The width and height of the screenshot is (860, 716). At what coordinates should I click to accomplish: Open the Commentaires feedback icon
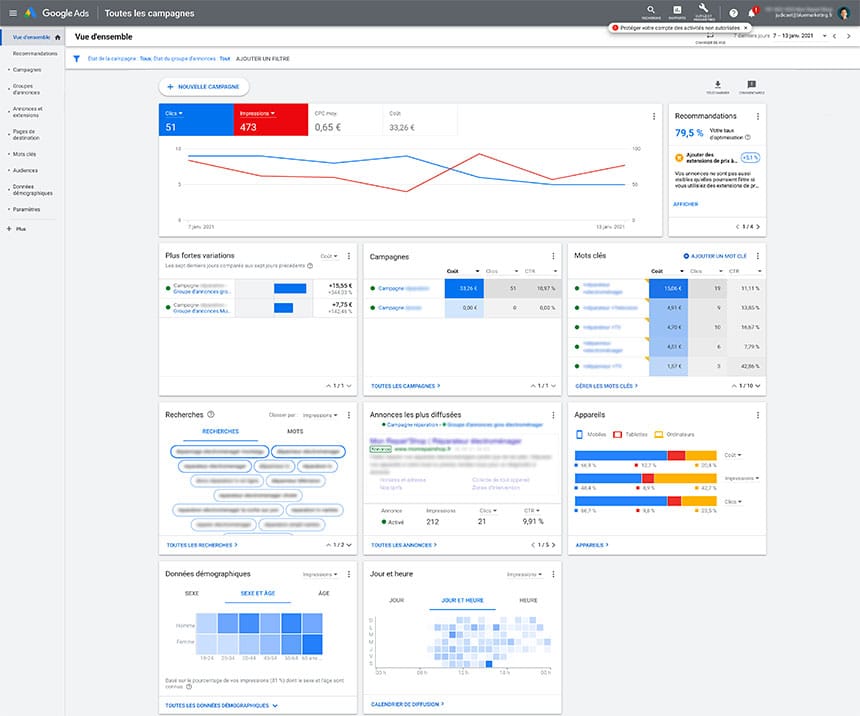click(751, 86)
